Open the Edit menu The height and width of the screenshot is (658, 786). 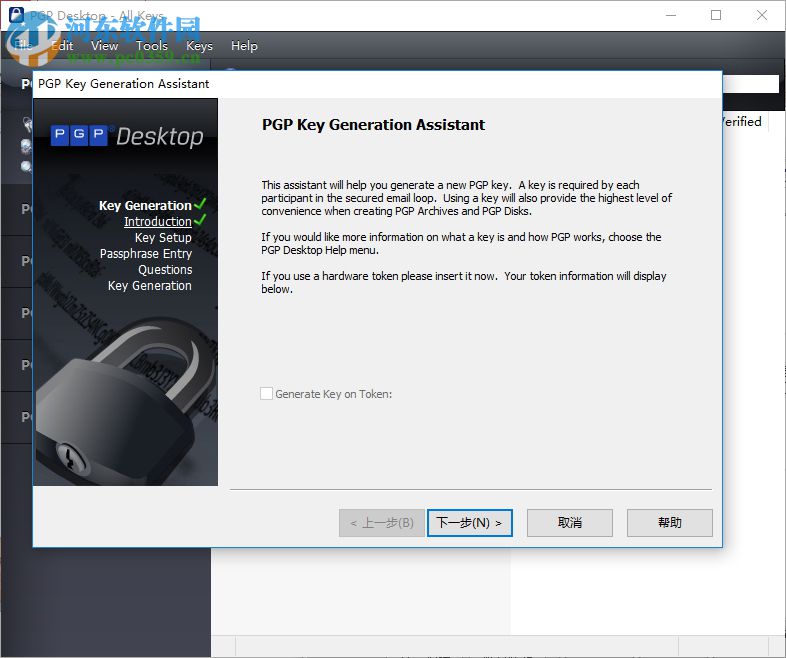(63, 46)
